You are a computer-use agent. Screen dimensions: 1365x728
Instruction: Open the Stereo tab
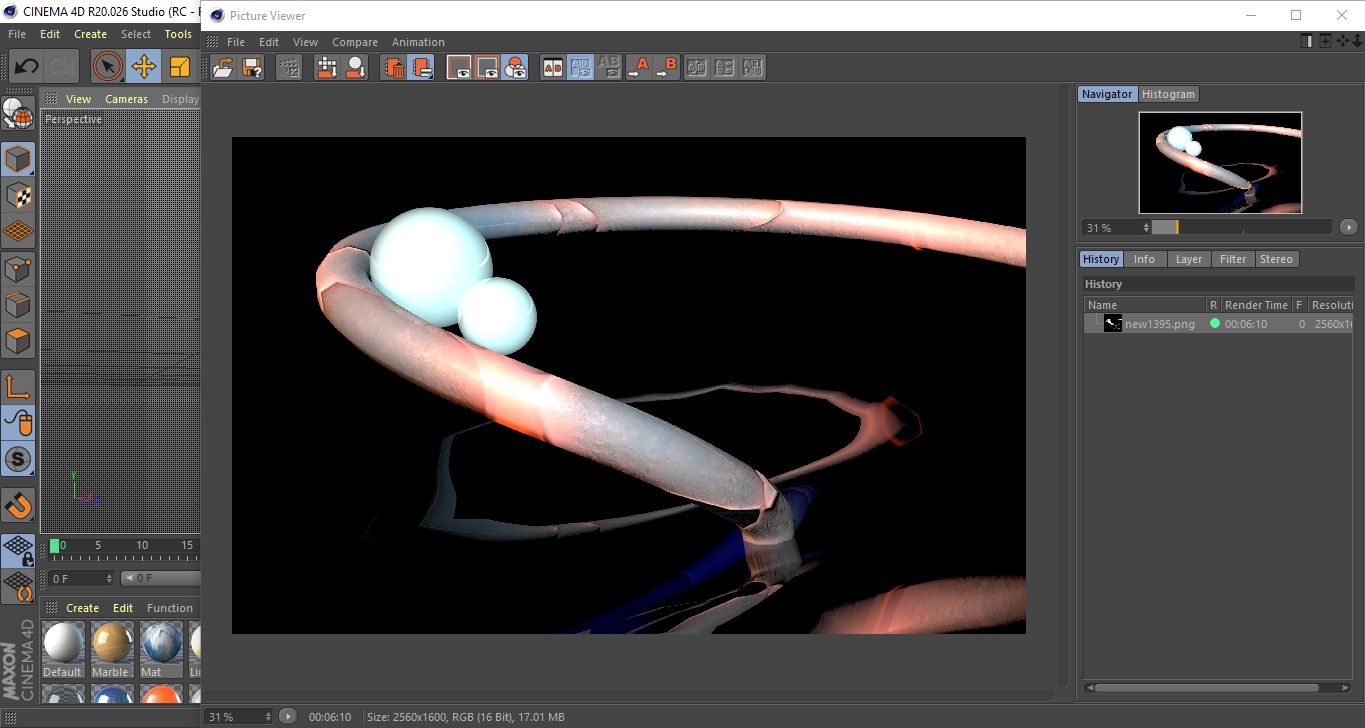[1276, 259]
